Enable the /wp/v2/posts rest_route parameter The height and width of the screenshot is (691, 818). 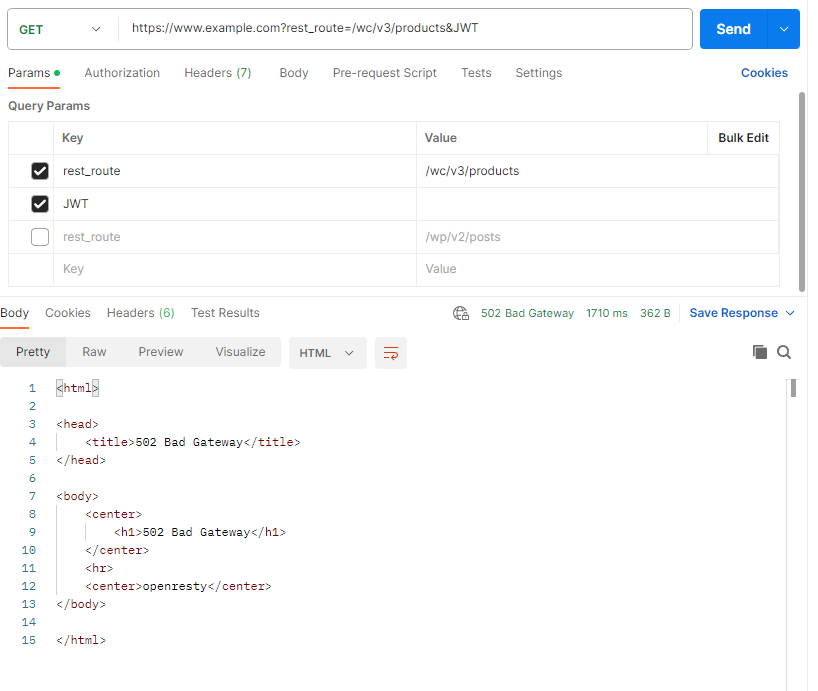(38, 236)
